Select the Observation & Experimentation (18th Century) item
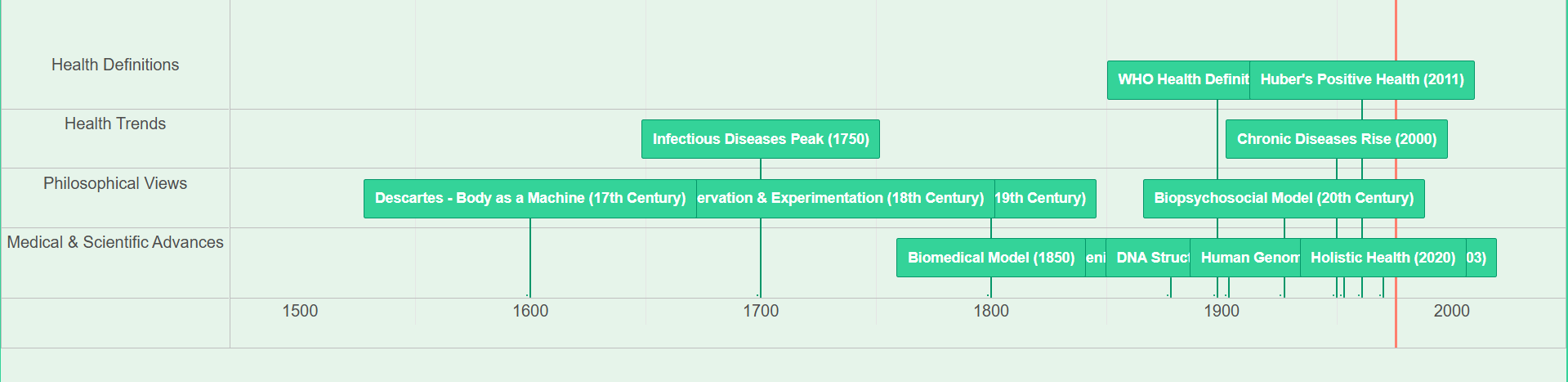 (845, 199)
